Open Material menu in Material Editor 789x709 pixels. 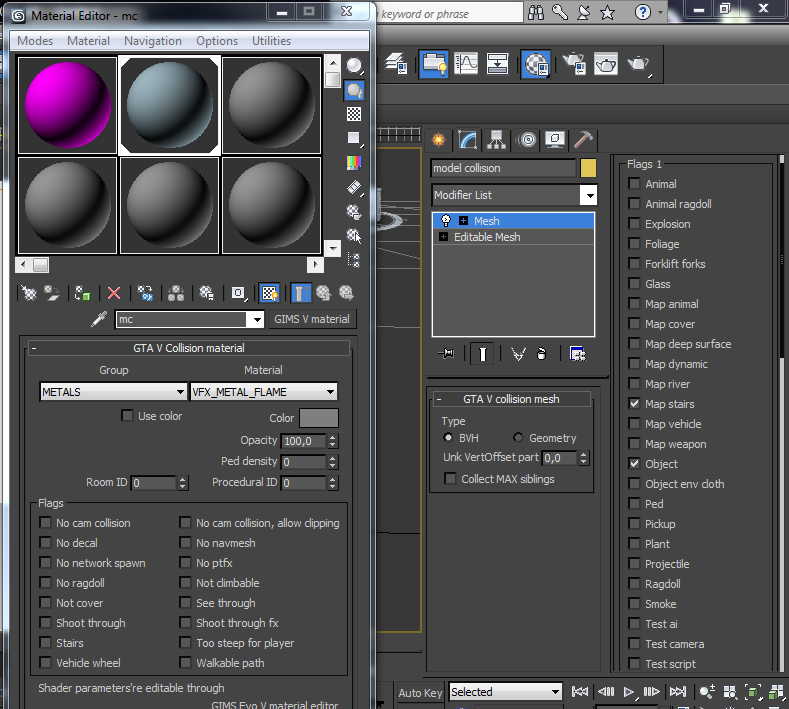(x=89, y=41)
